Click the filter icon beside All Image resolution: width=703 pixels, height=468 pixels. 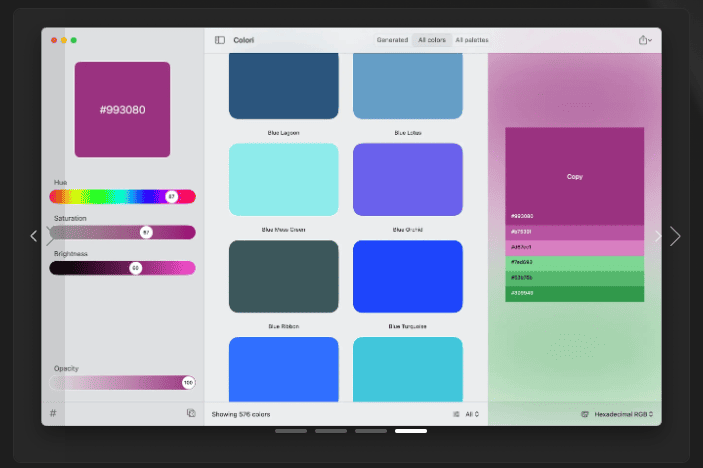click(x=456, y=414)
